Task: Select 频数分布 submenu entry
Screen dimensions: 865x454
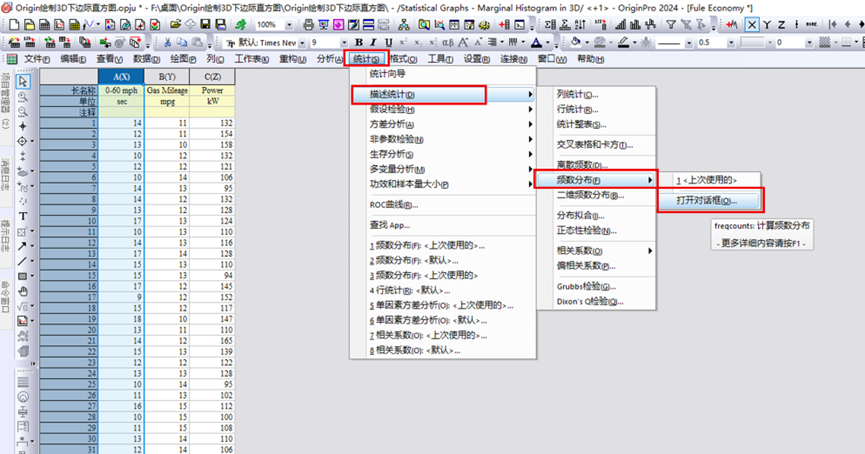Action: [596, 180]
